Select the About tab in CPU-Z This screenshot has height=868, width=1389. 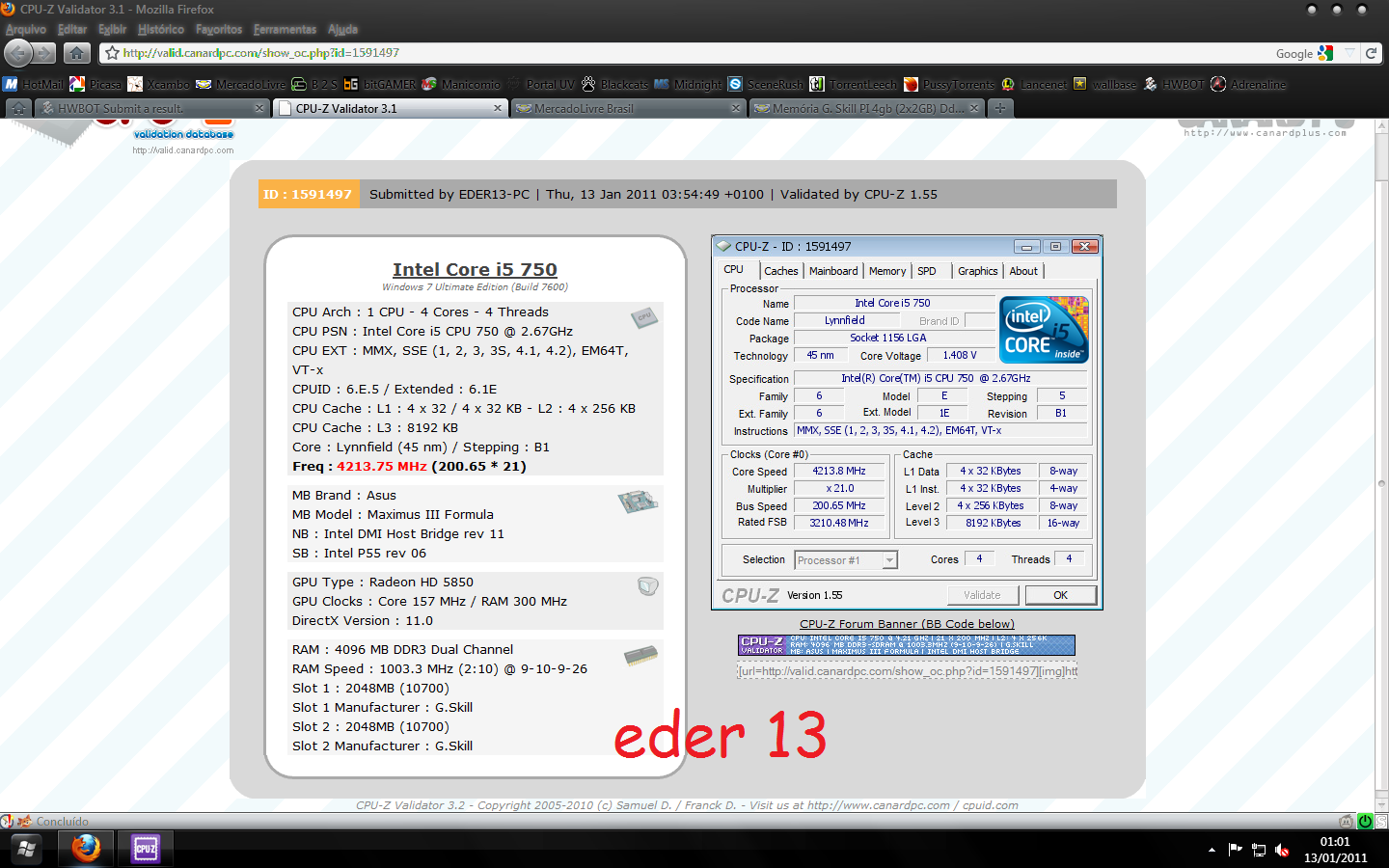(1023, 272)
